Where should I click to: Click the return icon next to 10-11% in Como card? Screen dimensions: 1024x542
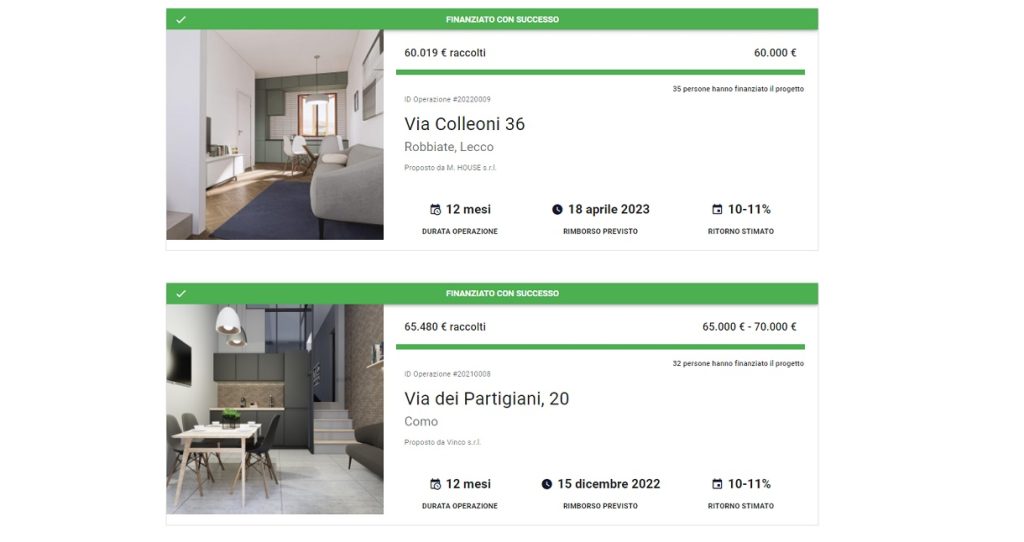click(717, 484)
